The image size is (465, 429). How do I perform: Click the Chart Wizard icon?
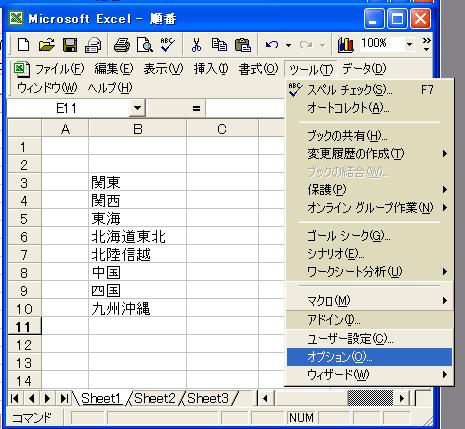click(346, 45)
